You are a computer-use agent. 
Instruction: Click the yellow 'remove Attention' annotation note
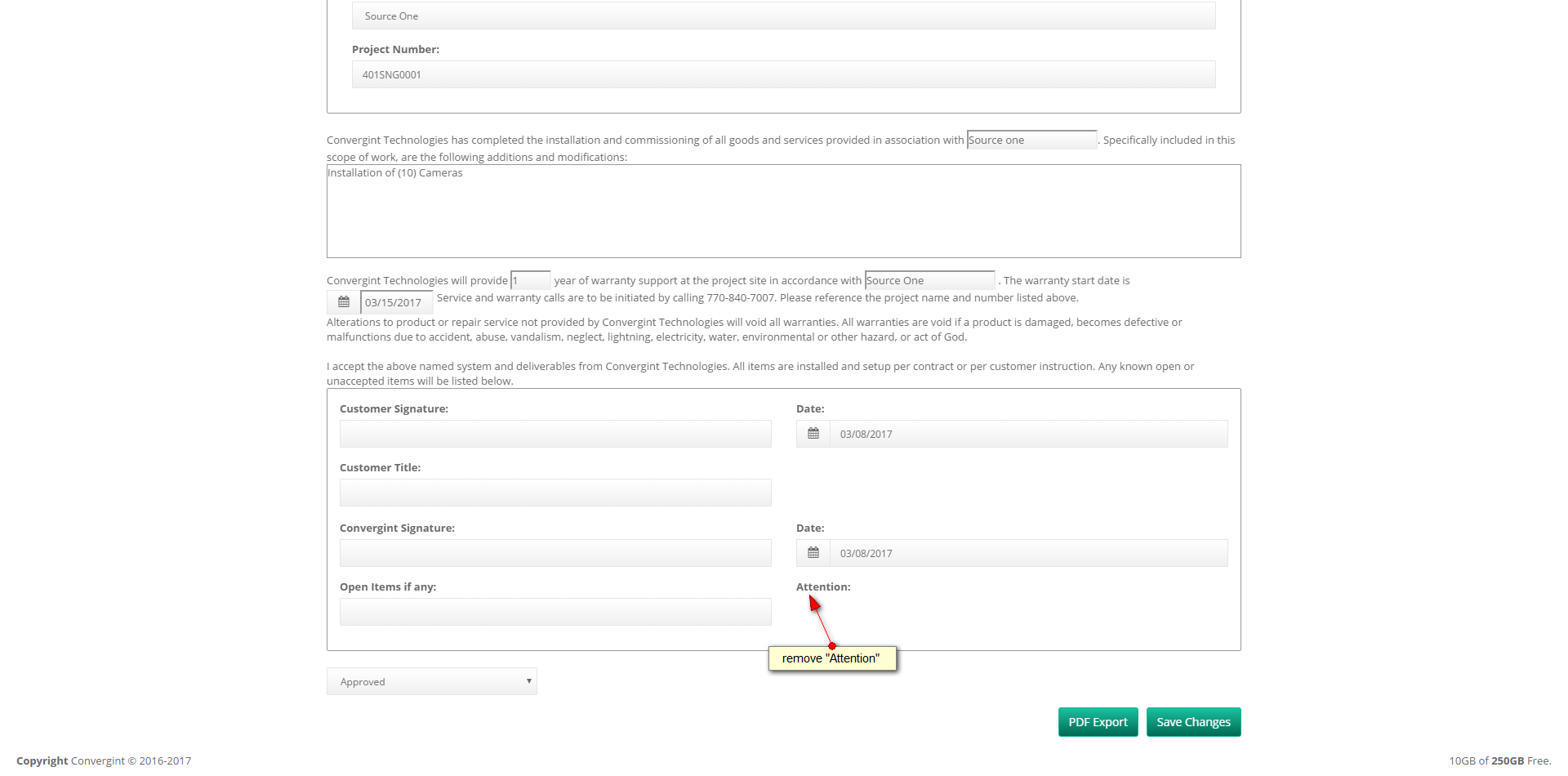[831, 658]
